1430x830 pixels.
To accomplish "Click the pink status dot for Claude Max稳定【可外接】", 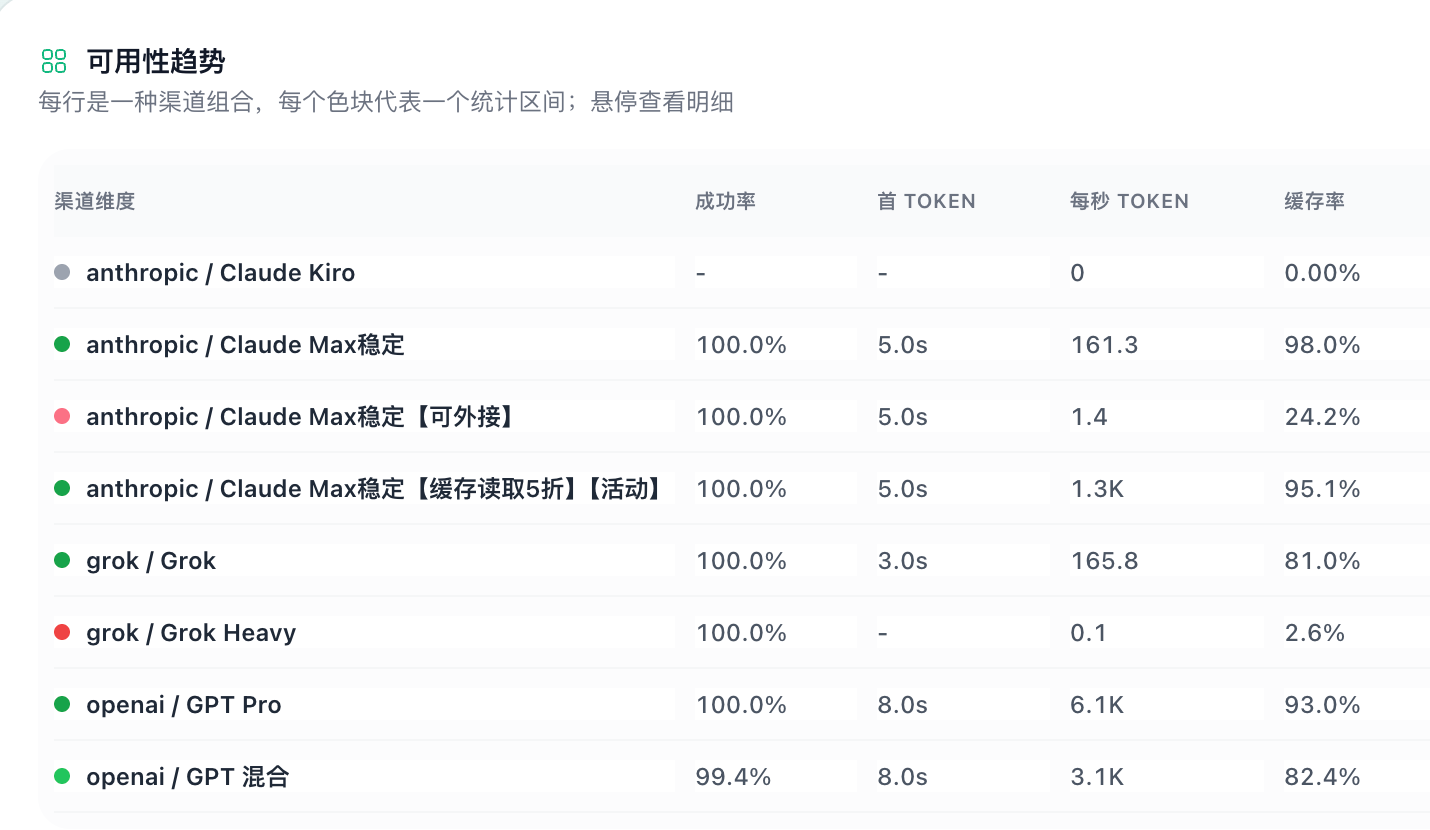I will [62, 416].
